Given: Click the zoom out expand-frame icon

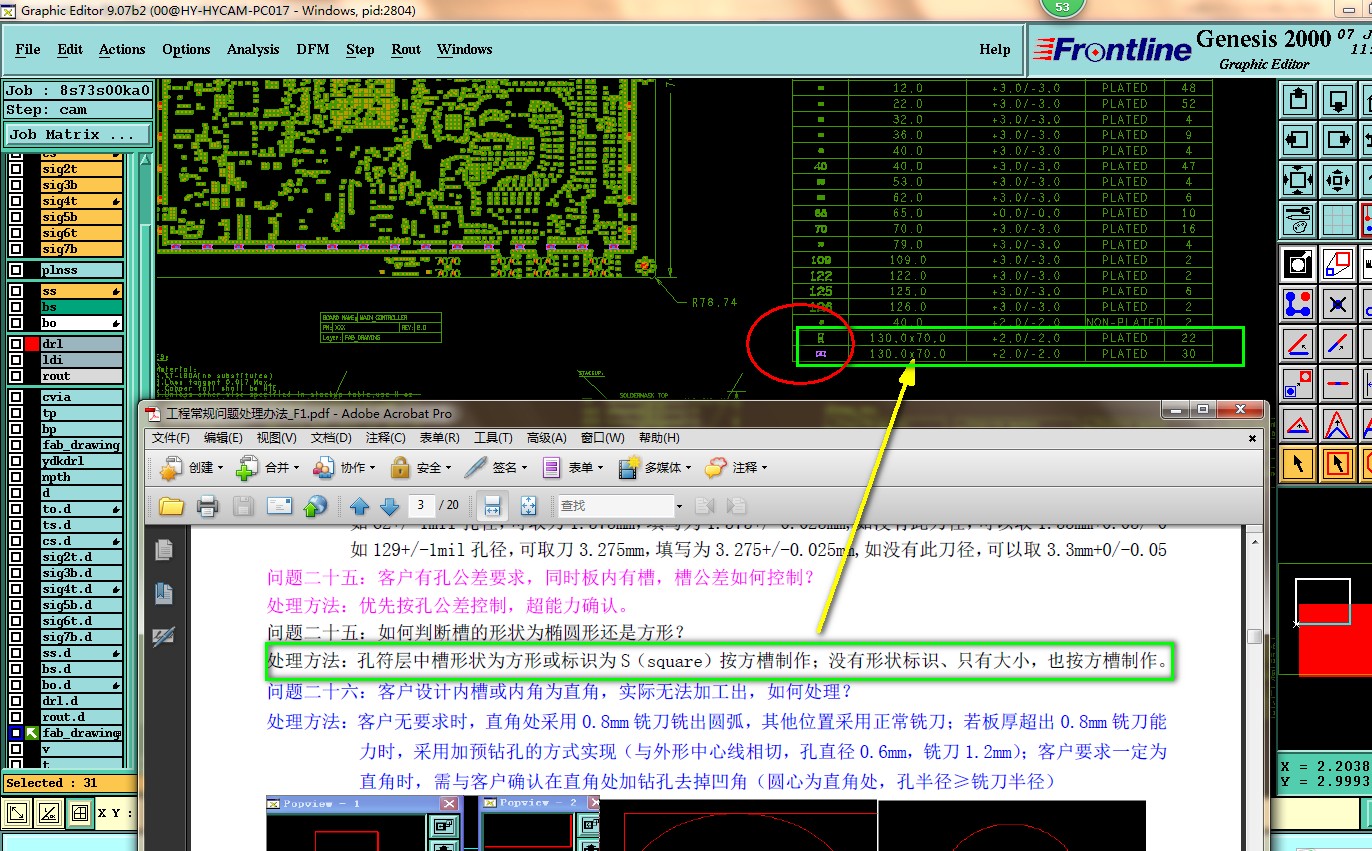Looking at the screenshot, I should click(x=1298, y=180).
